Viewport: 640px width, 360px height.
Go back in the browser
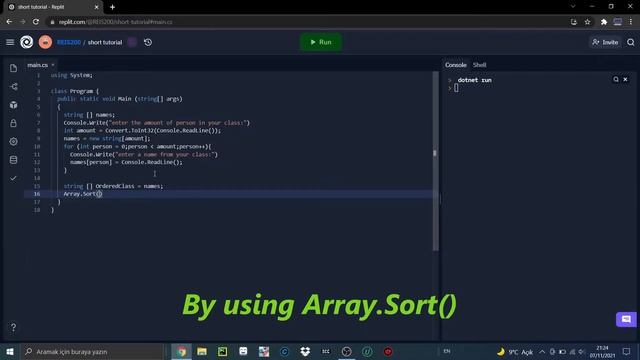[9, 22]
